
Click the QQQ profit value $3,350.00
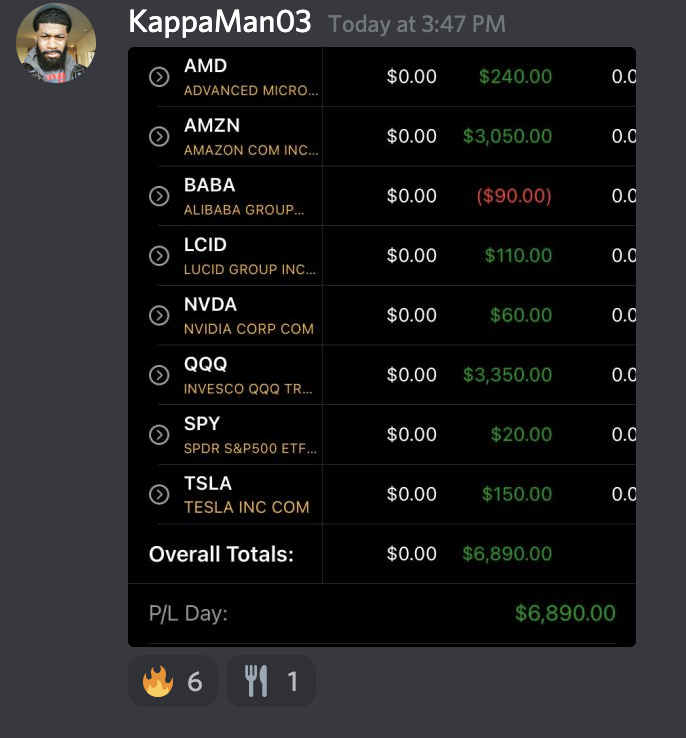[x=507, y=375]
